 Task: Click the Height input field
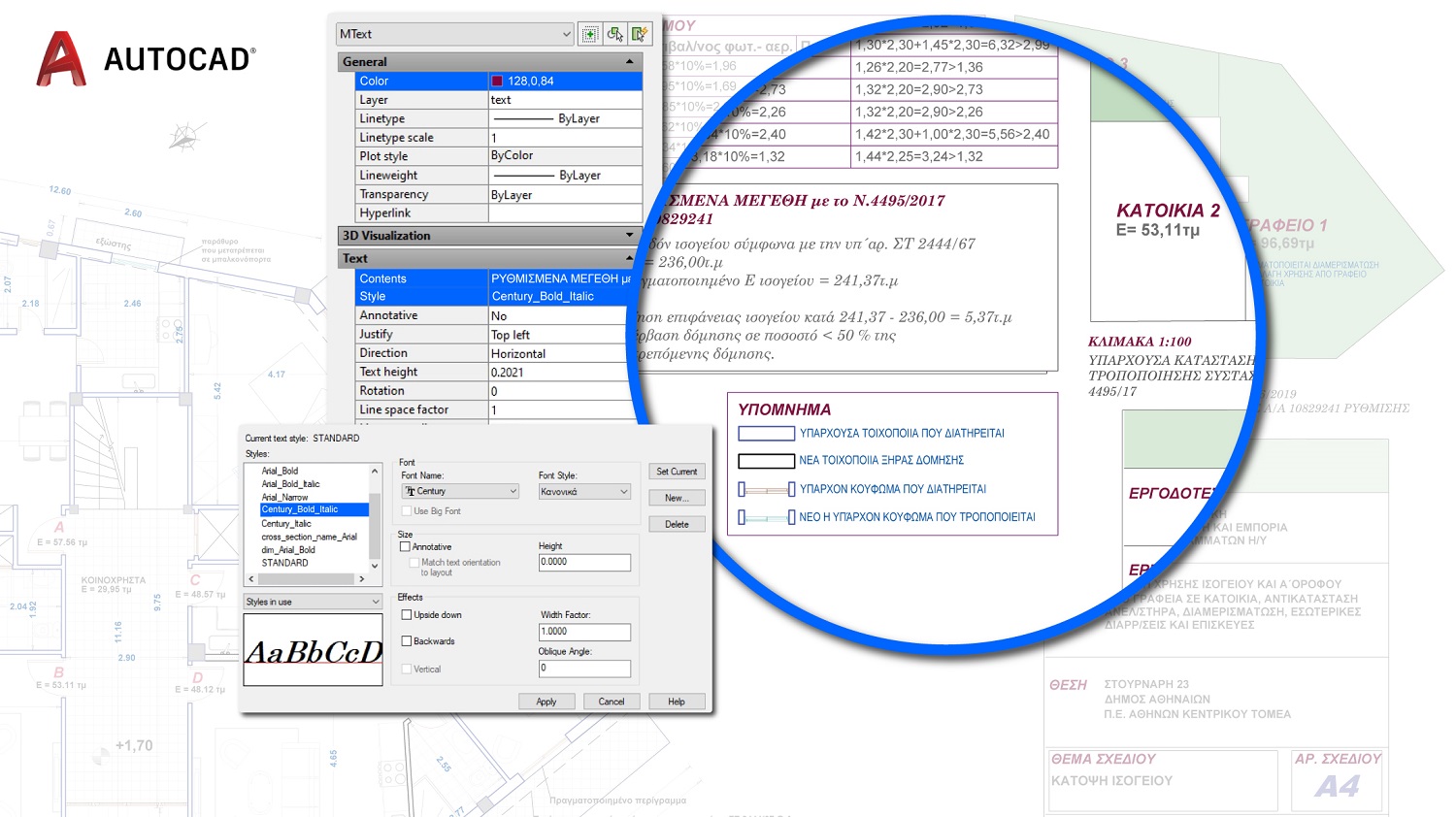tap(584, 563)
